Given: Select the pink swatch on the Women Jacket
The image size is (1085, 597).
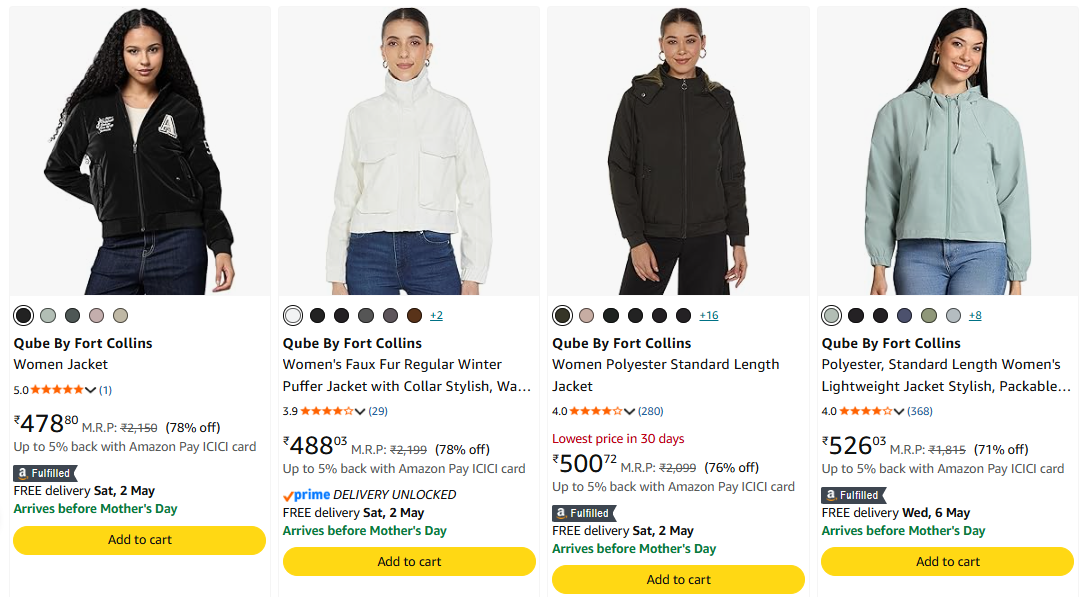Looking at the screenshot, I should tap(96, 316).
